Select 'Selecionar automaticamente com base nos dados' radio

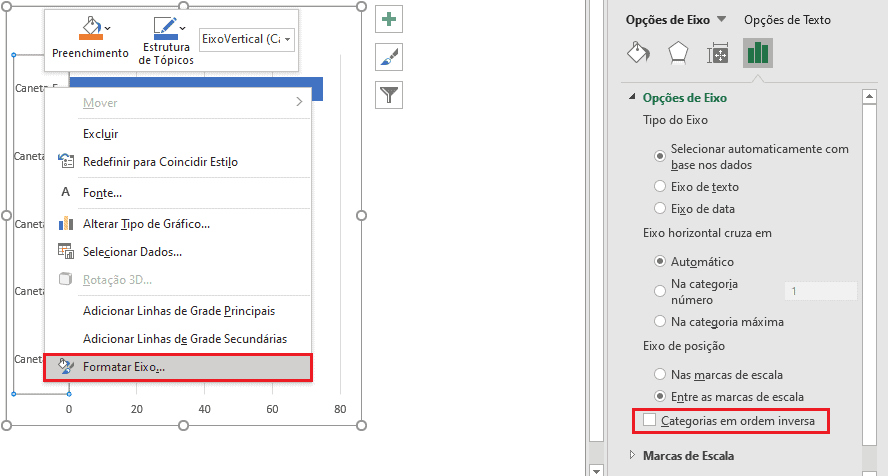coord(660,156)
